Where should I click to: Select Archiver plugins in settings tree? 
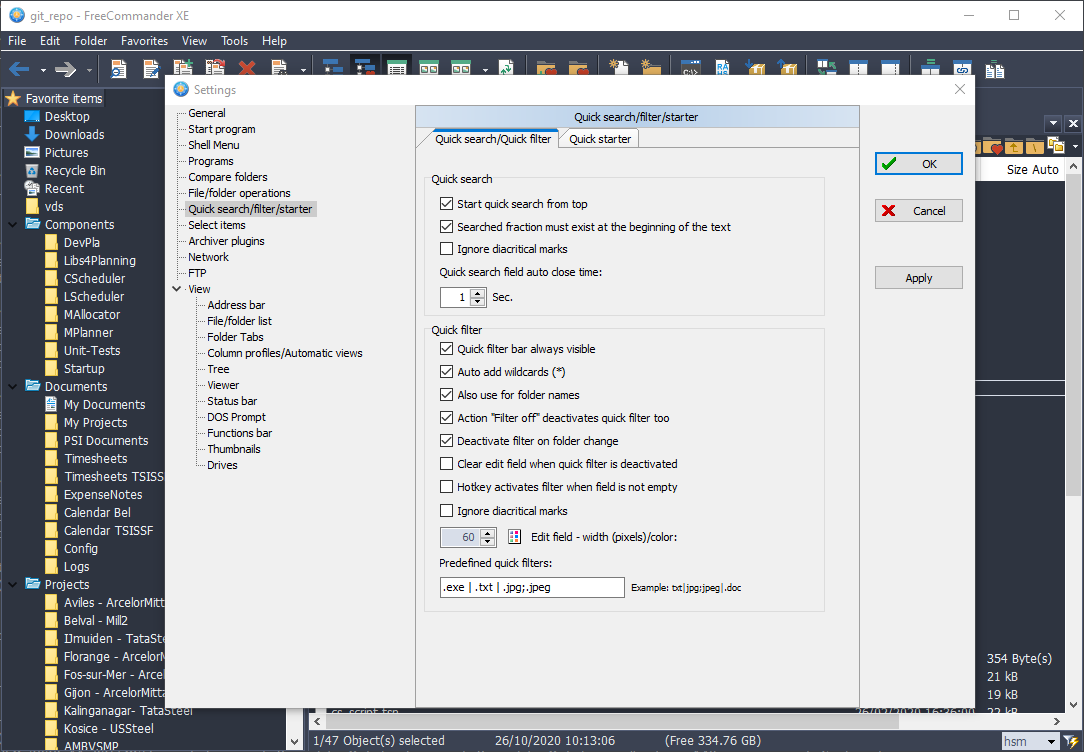(x=226, y=241)
